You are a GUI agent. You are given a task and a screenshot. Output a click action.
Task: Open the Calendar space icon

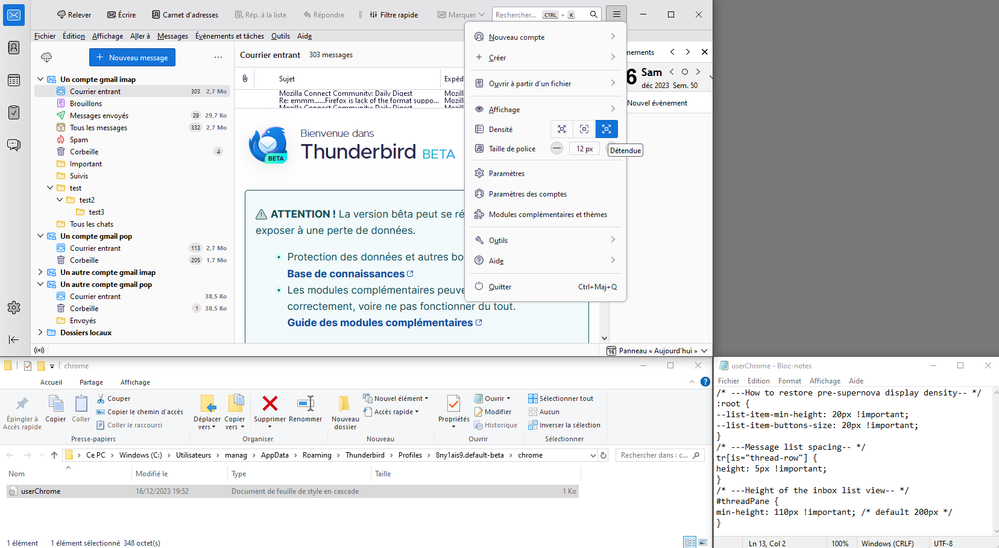[x=13, y=80]
